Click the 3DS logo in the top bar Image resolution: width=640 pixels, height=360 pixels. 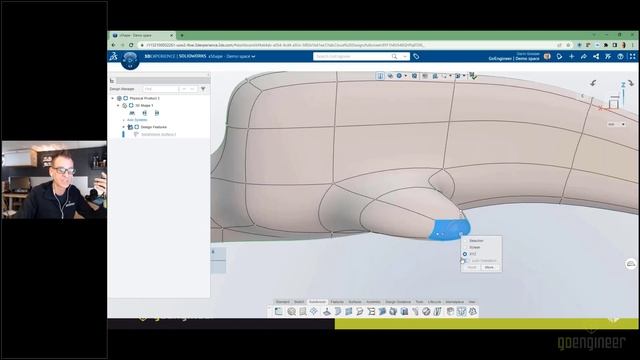coord(113,56)
